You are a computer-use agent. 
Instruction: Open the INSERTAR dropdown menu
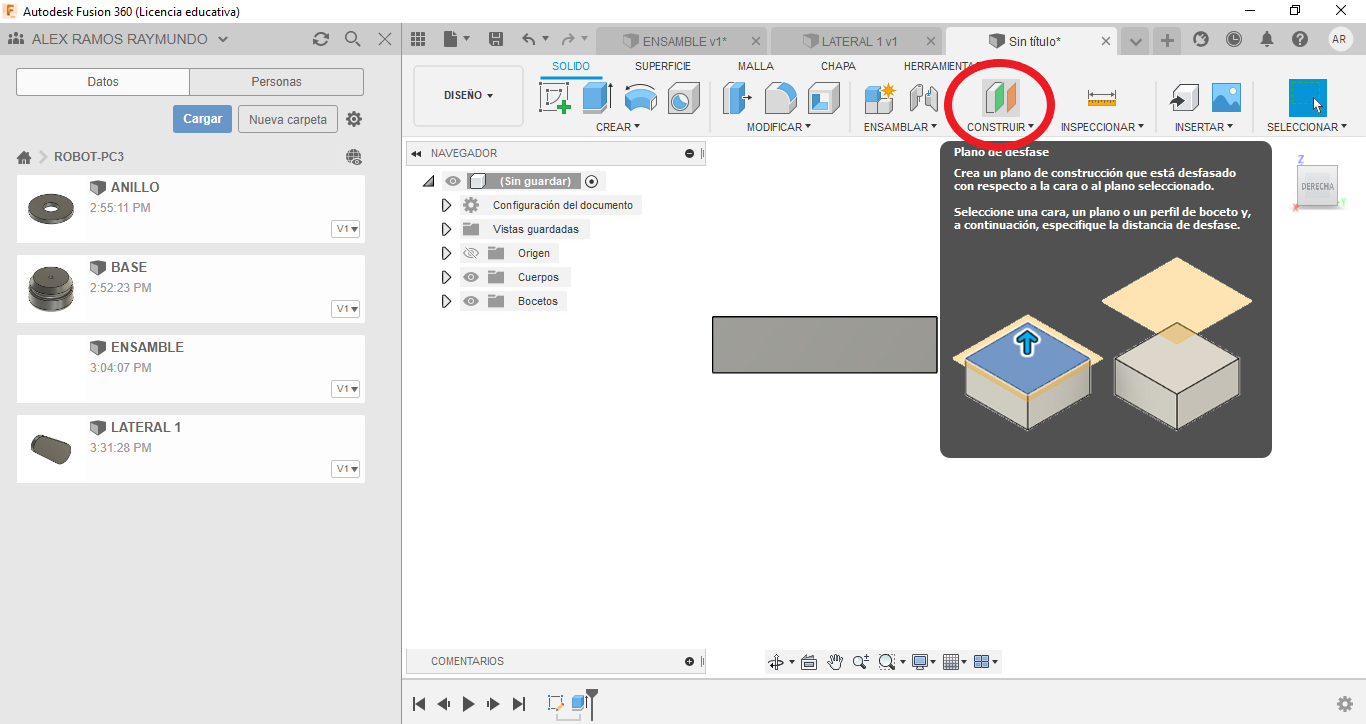point(1204,127)
